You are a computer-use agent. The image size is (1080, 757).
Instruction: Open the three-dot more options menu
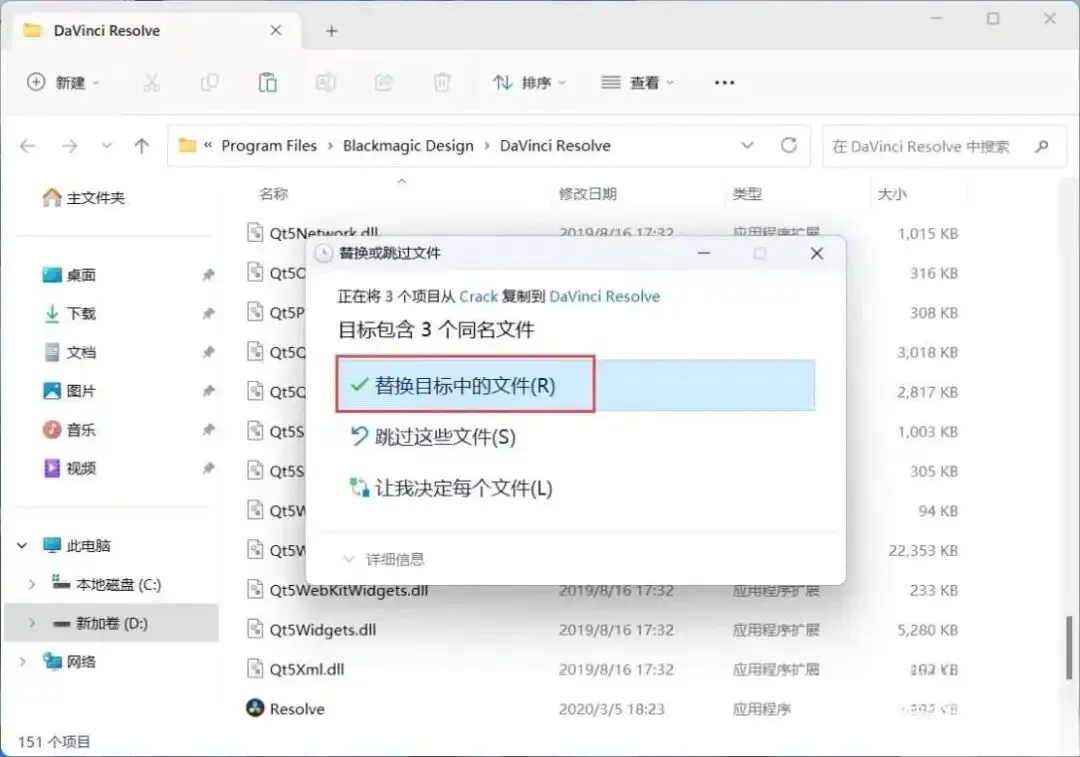coord(725,83)
